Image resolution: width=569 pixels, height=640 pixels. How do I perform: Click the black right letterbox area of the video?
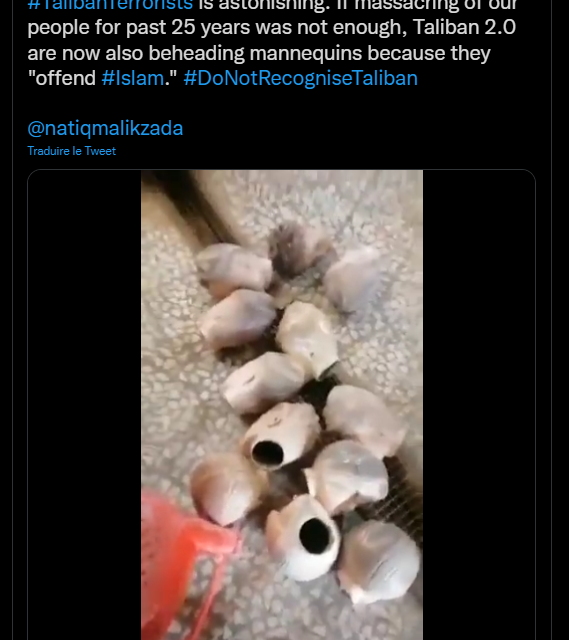[x=479, y=404]
